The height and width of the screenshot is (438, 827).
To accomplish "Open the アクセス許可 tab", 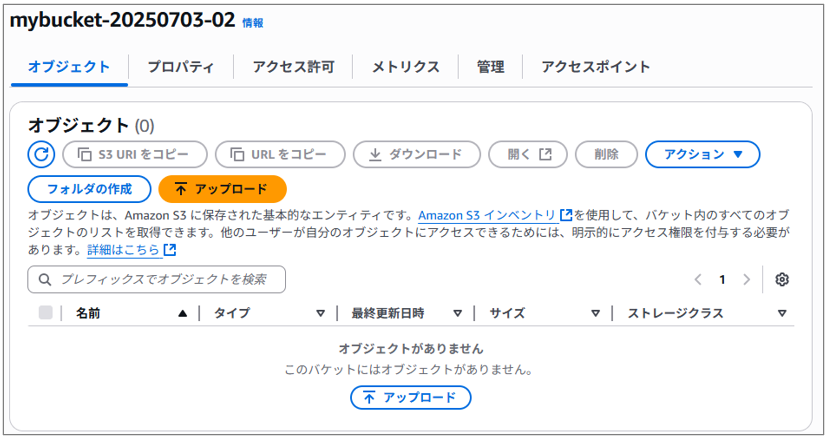I will coord(293,67).
